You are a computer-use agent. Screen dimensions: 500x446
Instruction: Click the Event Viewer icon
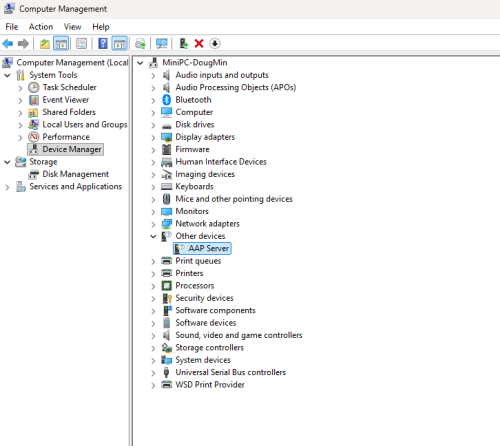(33, 100)
